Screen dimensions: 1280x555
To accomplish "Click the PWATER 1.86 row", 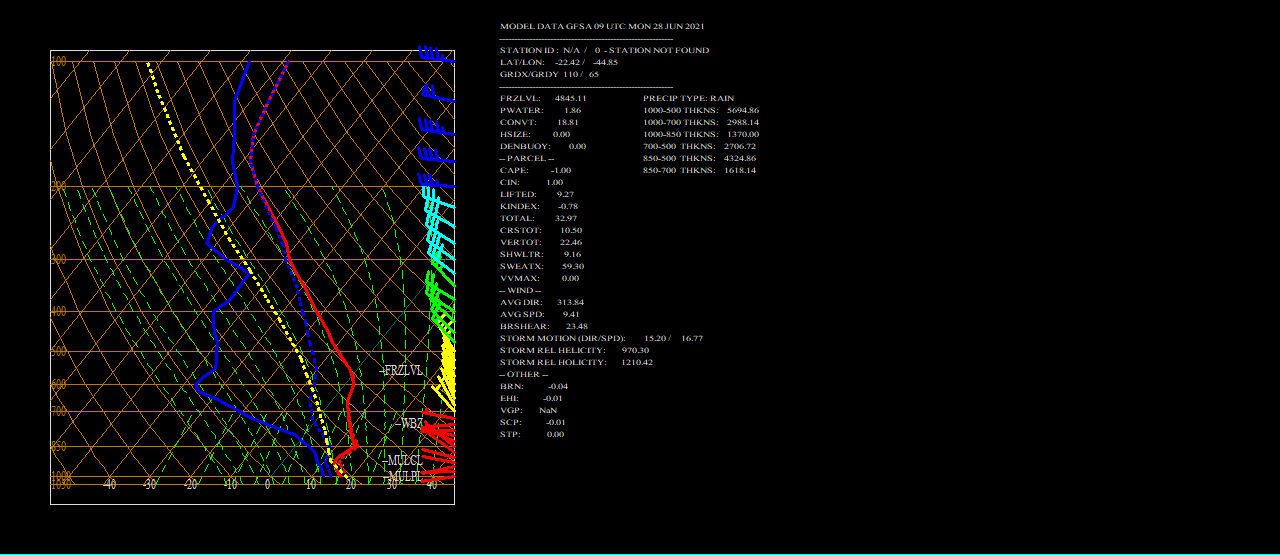I will 540,110.
